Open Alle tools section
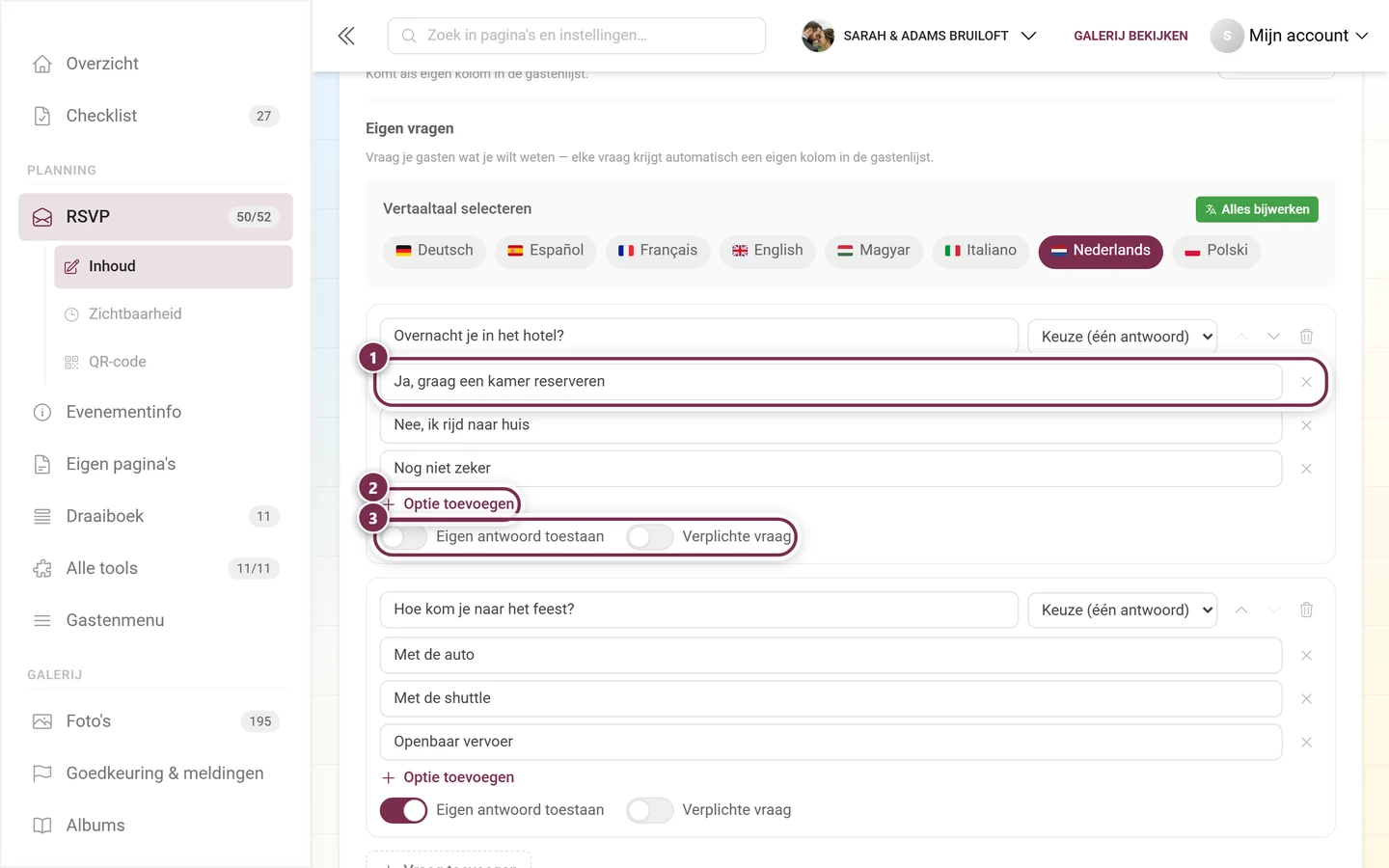 tap(155, 568)
